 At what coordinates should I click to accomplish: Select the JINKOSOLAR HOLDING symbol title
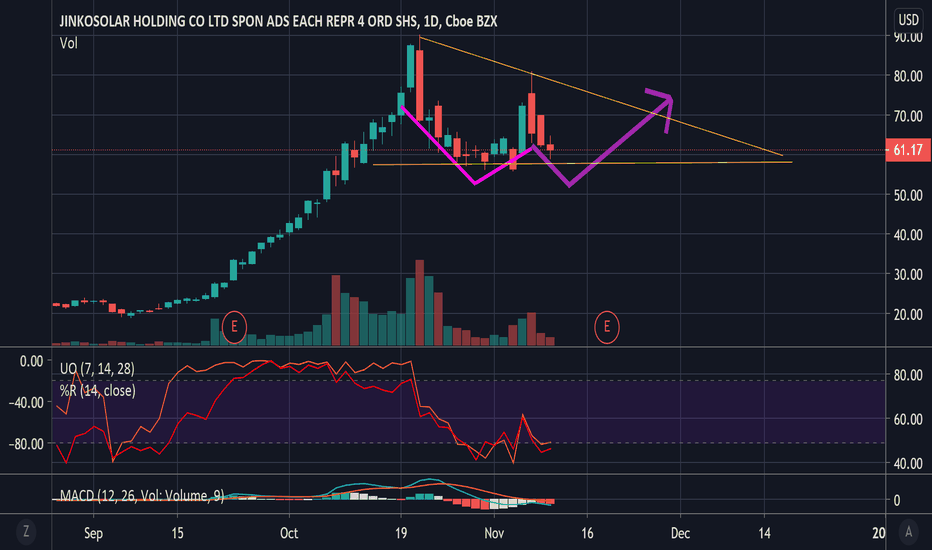278,21
